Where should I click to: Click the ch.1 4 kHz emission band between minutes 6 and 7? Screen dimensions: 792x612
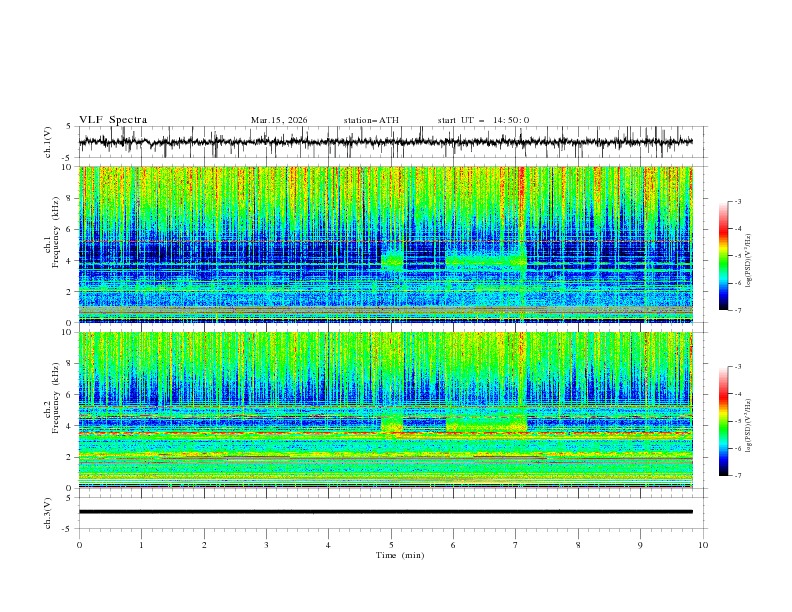click(x=485, y=261)
